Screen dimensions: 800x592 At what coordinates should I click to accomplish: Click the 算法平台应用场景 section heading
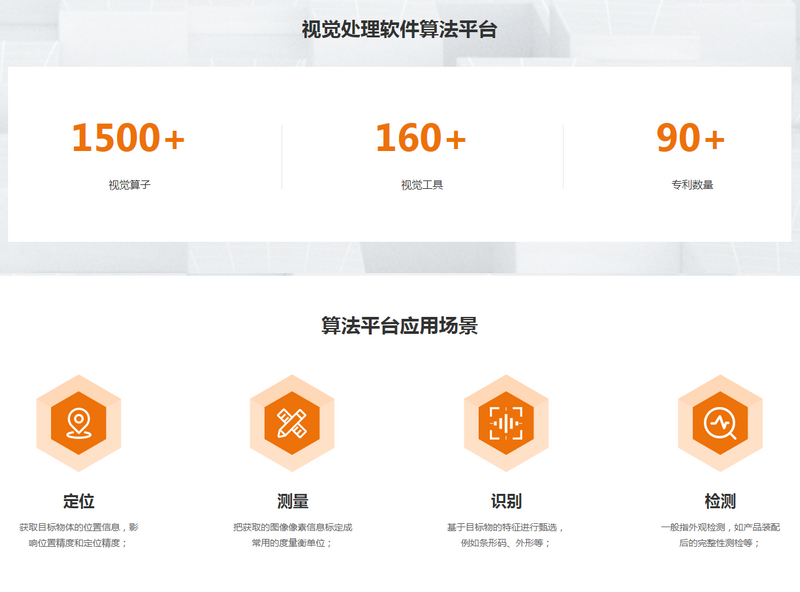click(399, 326)
